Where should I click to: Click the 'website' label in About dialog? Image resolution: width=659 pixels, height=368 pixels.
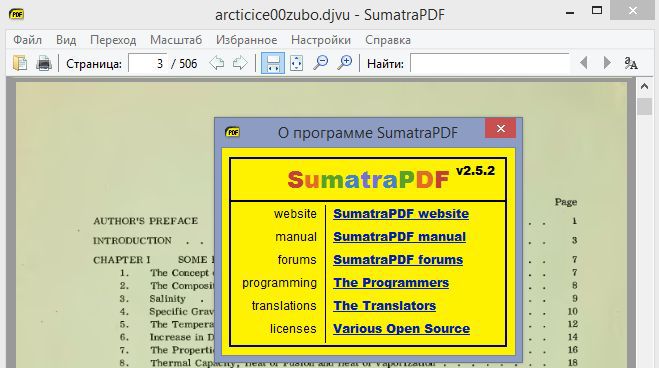295,214
